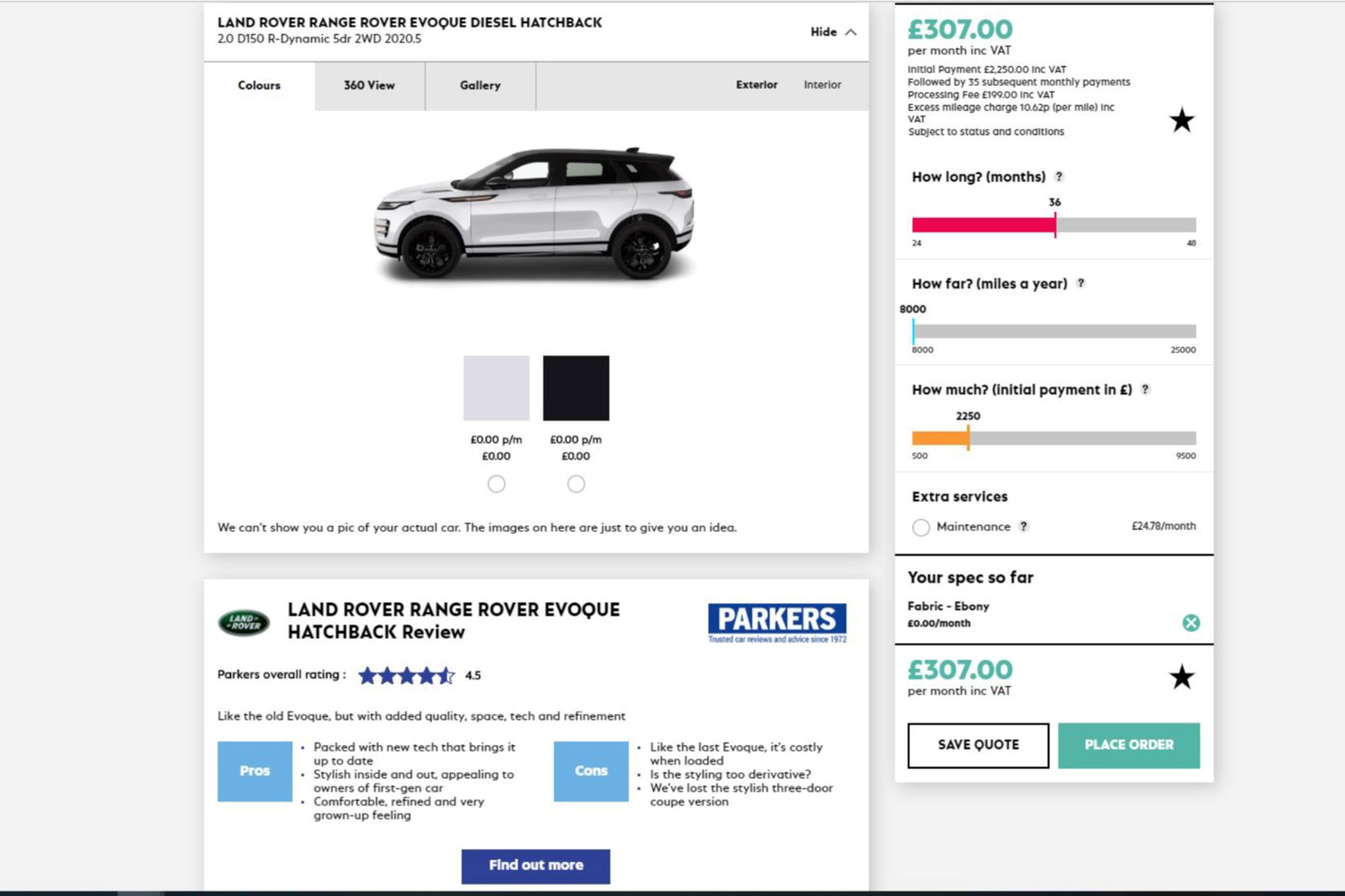Click Find out more on the review

tap(535, 865)
